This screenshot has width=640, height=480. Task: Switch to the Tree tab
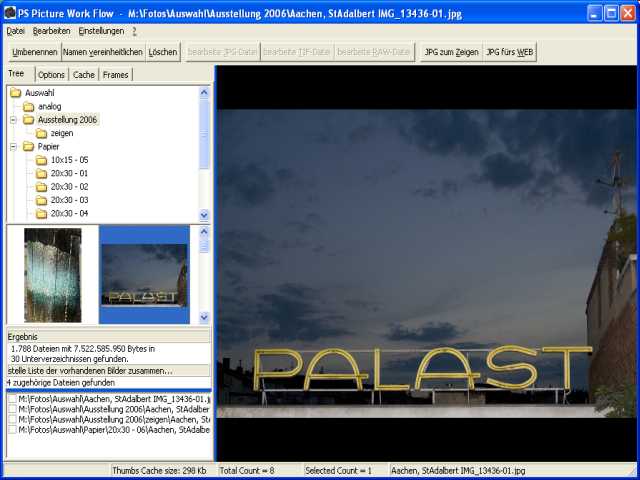click(19, 73)
